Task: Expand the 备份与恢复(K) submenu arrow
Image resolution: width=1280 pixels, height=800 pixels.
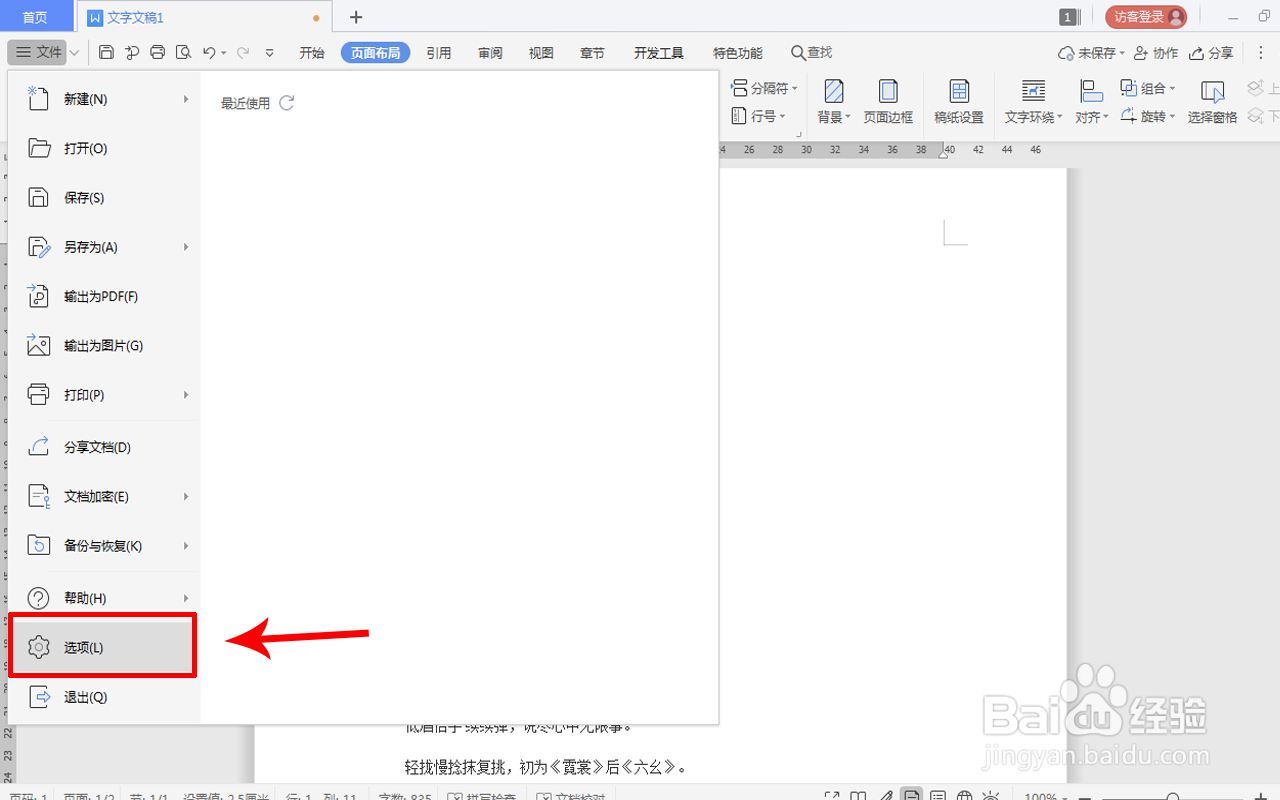Action: 186,546
